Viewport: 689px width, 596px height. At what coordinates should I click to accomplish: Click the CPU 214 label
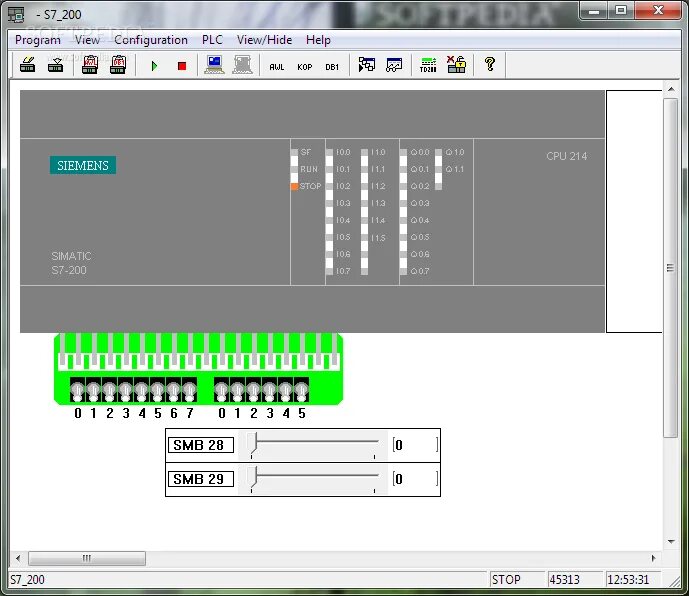tap(566, 156)
